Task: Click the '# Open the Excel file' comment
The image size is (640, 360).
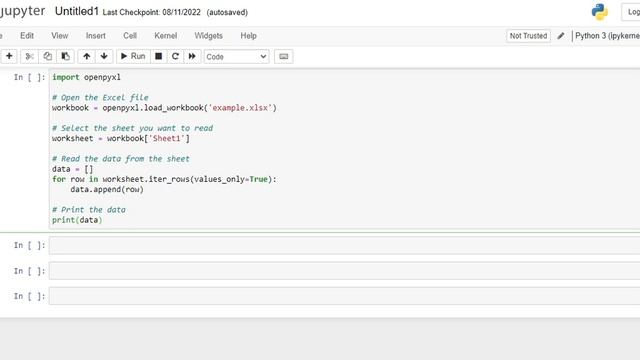Action: click(100, 98)
